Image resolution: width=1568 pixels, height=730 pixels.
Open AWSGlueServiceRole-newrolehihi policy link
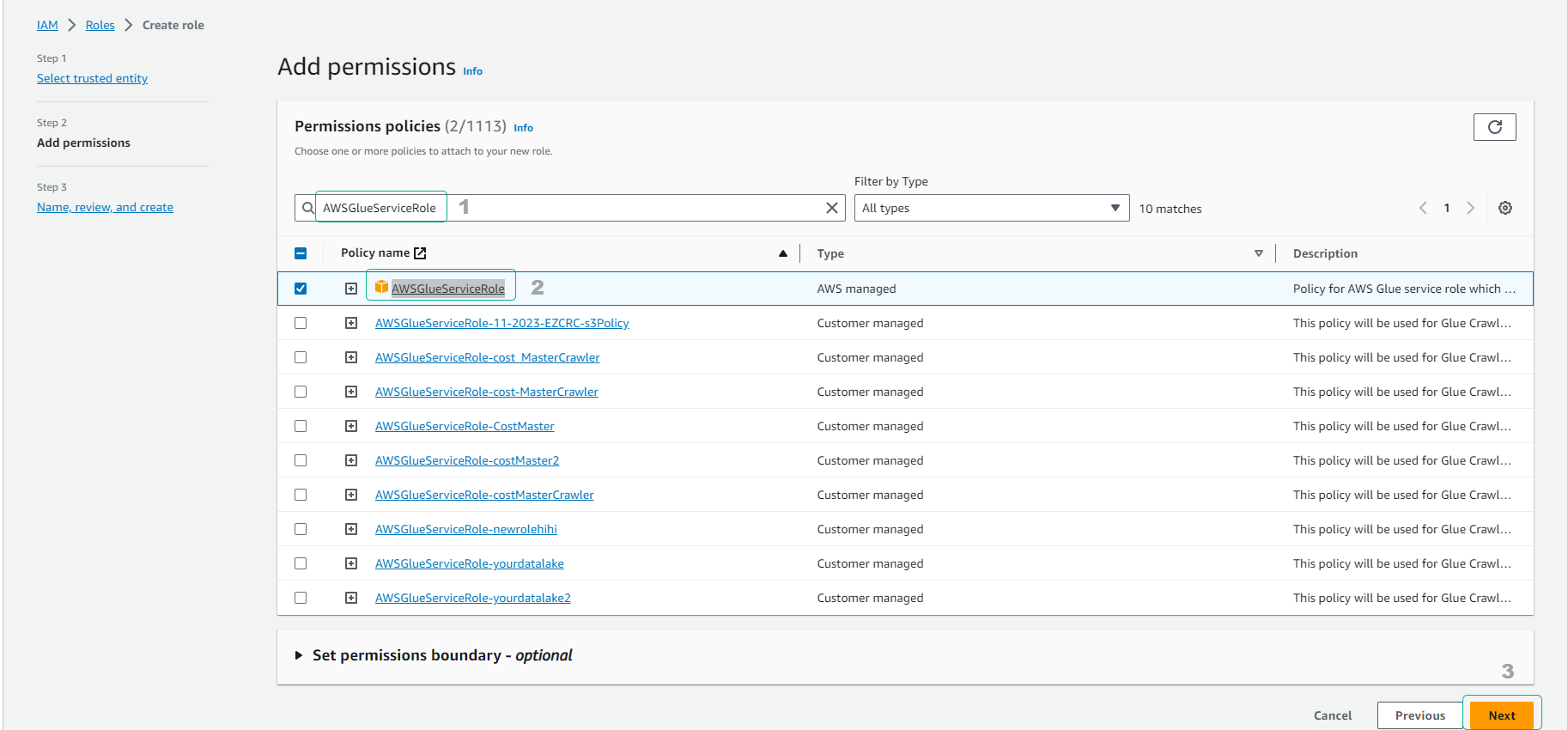[465, 529]
